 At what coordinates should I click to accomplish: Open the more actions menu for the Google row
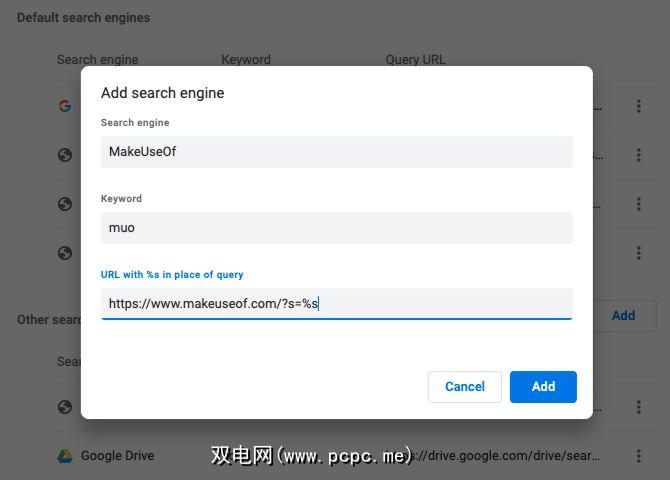coord(638,106)
